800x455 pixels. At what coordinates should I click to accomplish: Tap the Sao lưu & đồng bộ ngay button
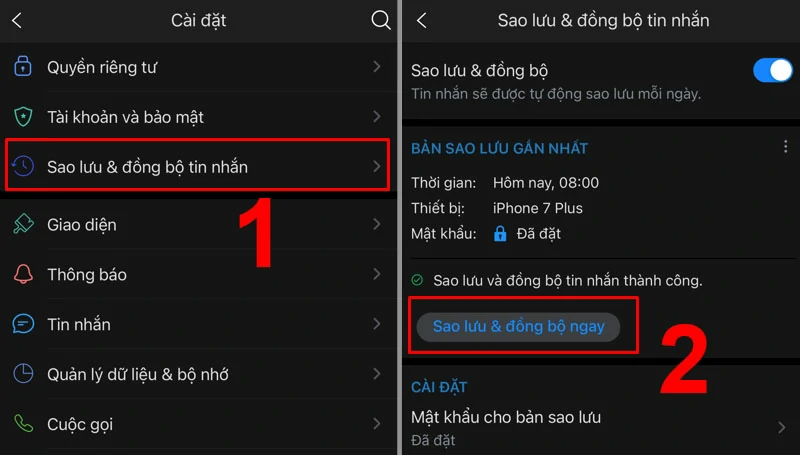pos(518,326)
